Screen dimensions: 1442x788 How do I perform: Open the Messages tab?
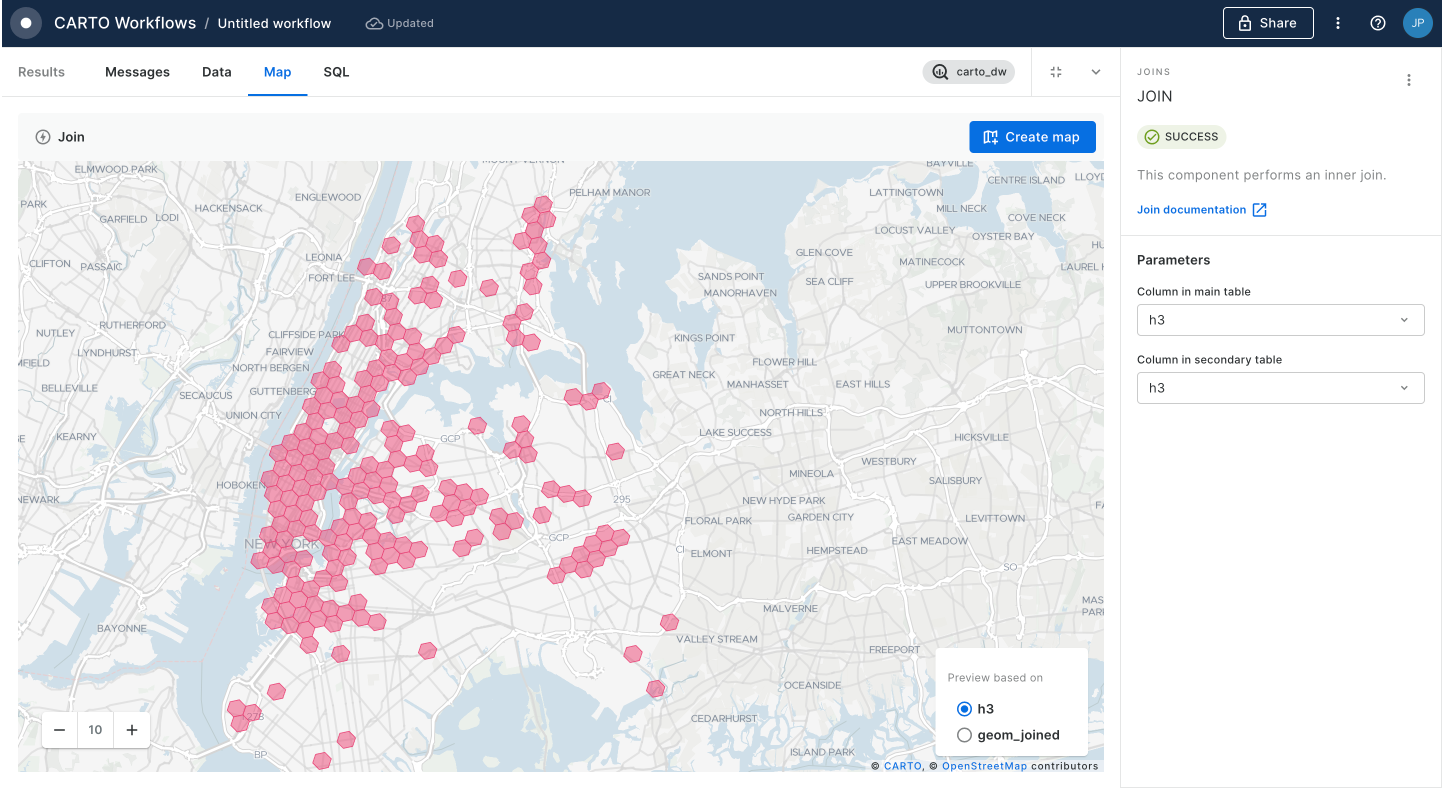[137, 72]
